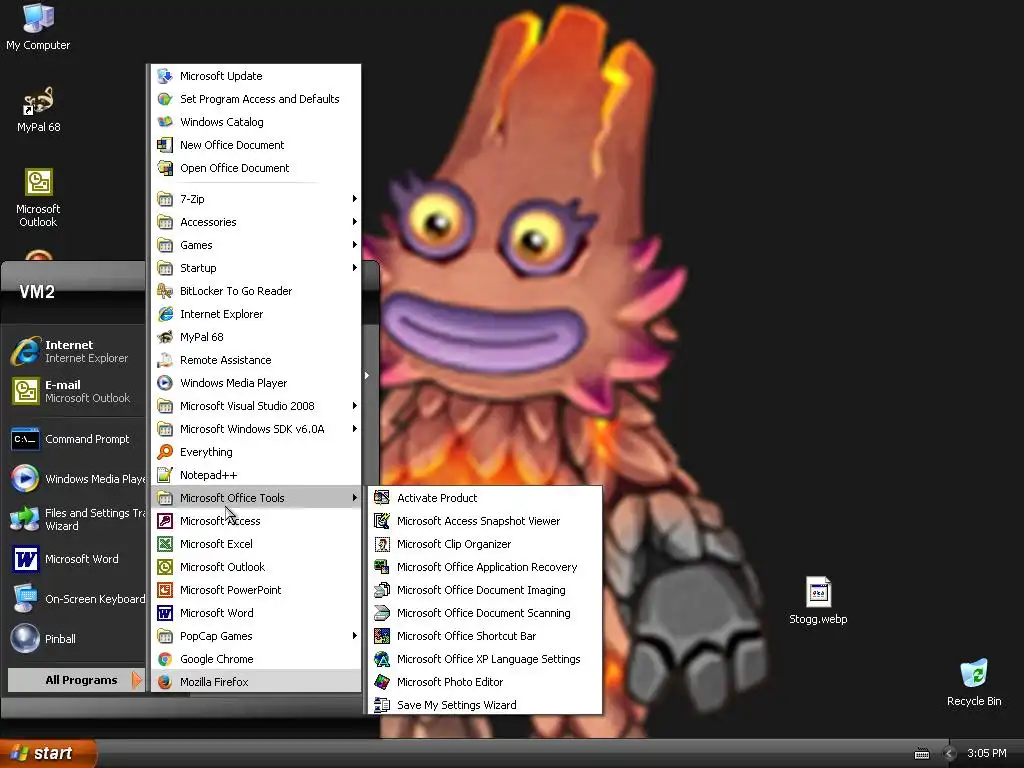Click Windows Media Player icon in programs list
This screenshot has width=1024, height=768.
165,383
